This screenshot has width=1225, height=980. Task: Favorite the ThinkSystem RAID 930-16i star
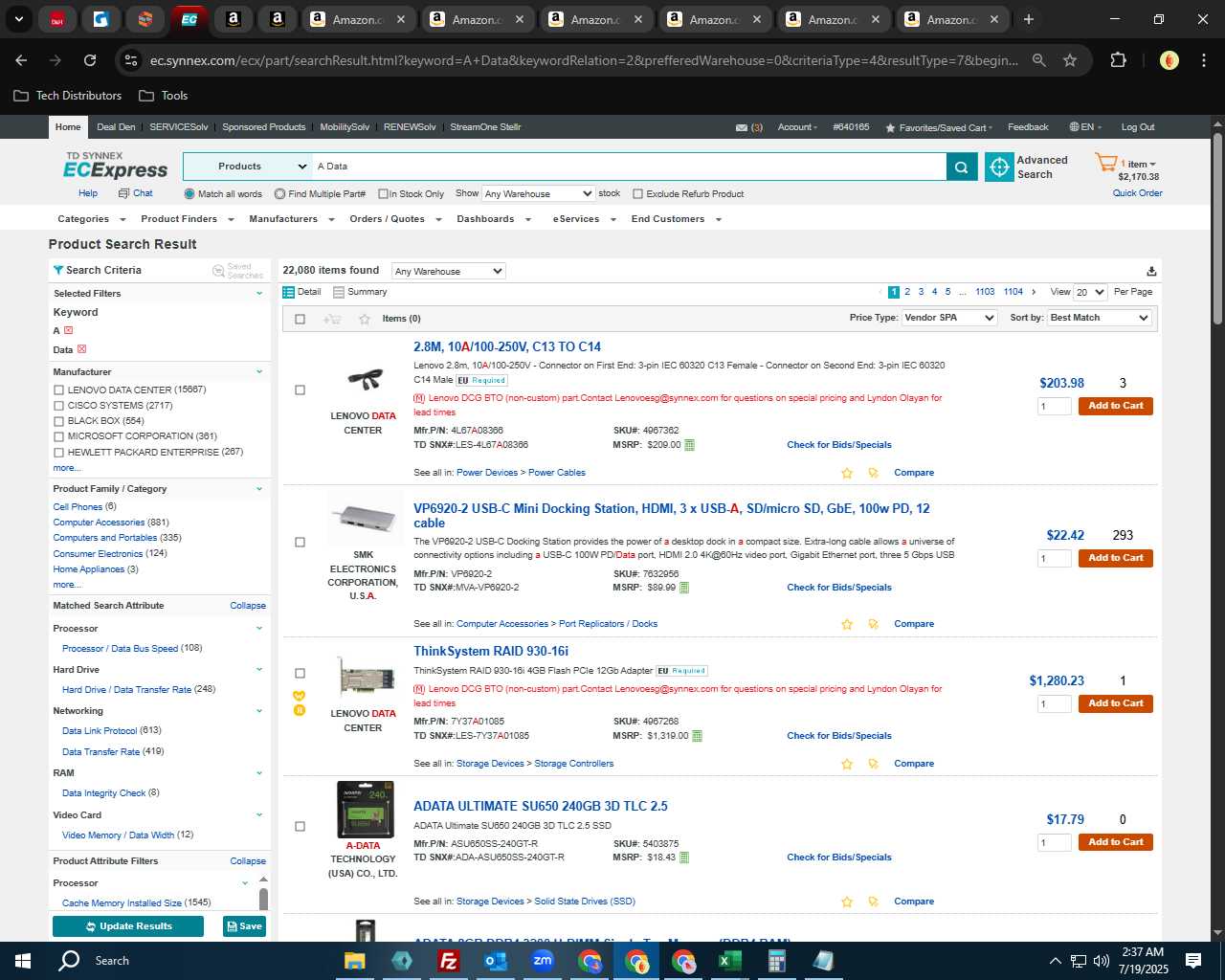847,764
